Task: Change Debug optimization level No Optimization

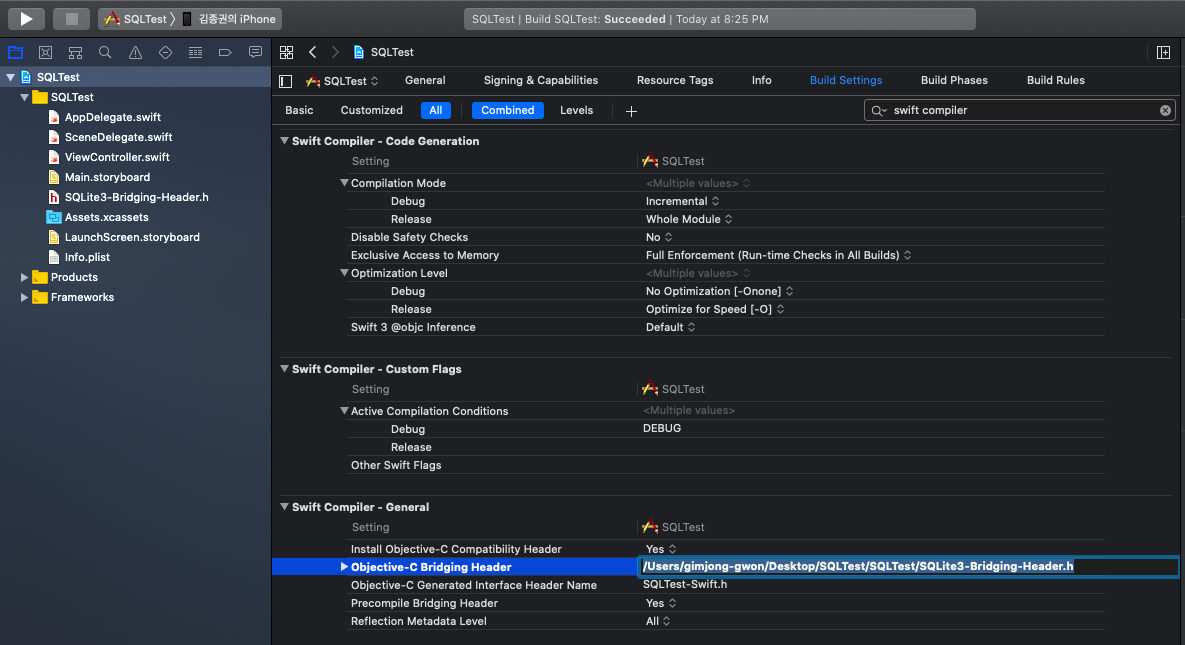Action: (x=719, y=291)
